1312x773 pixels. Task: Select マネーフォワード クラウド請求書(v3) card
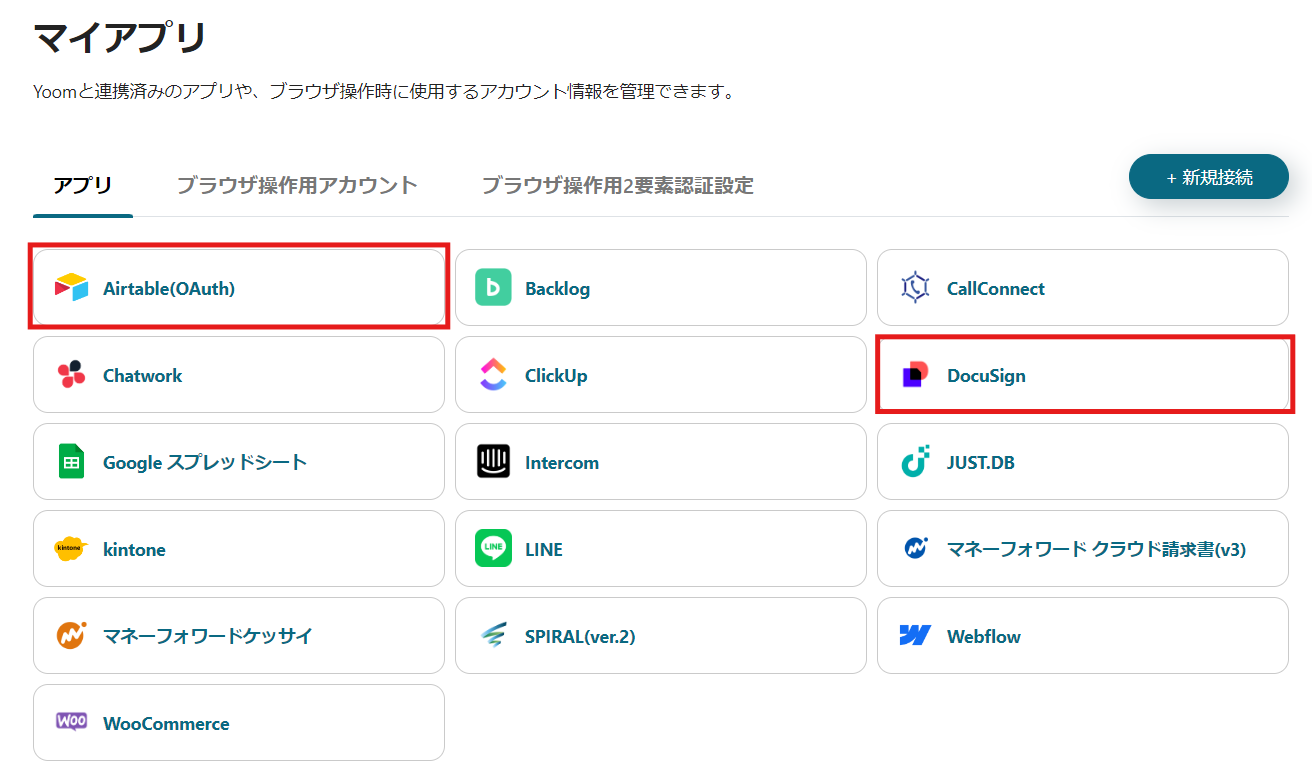tap(1082, 549)
